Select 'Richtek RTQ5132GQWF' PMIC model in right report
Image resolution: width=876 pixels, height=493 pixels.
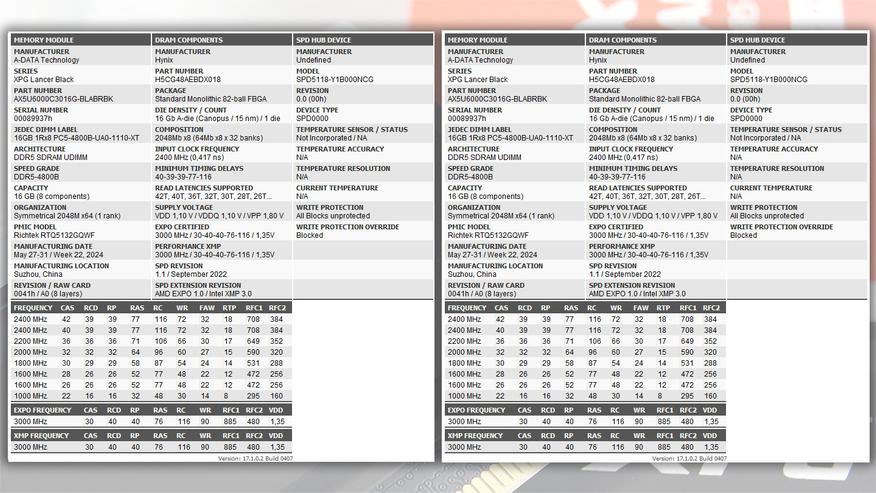[x=488, y=235]
